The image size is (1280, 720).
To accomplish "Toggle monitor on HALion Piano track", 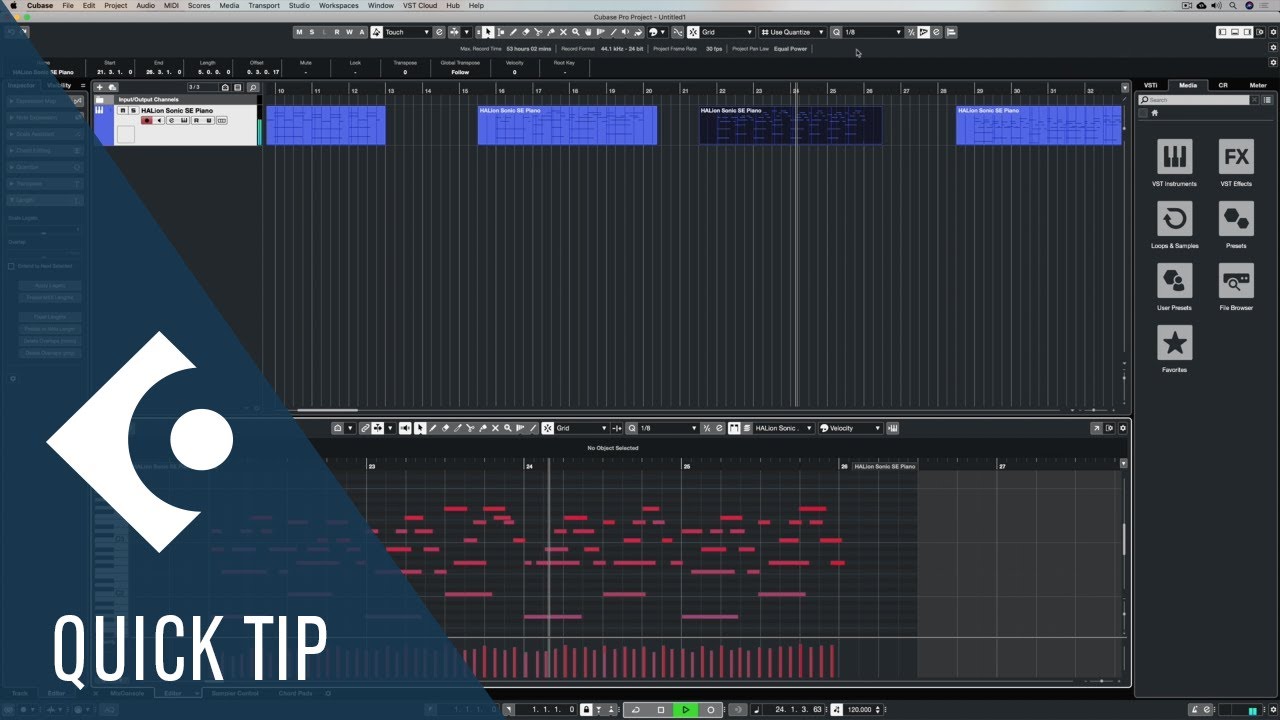I will [x=159, y=120].
